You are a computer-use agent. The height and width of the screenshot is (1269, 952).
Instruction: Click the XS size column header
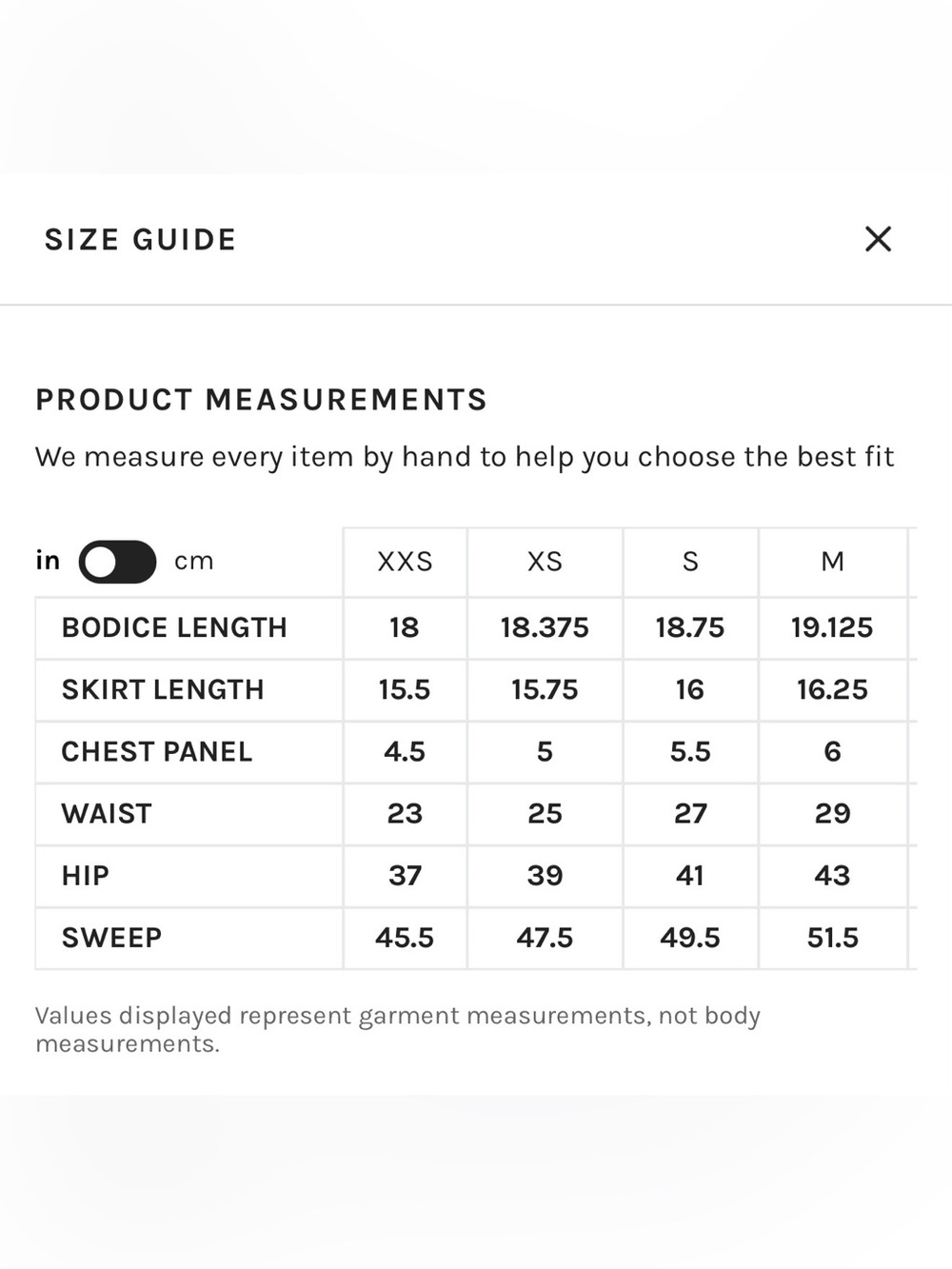pyautogui.click(x=545, y=562)
